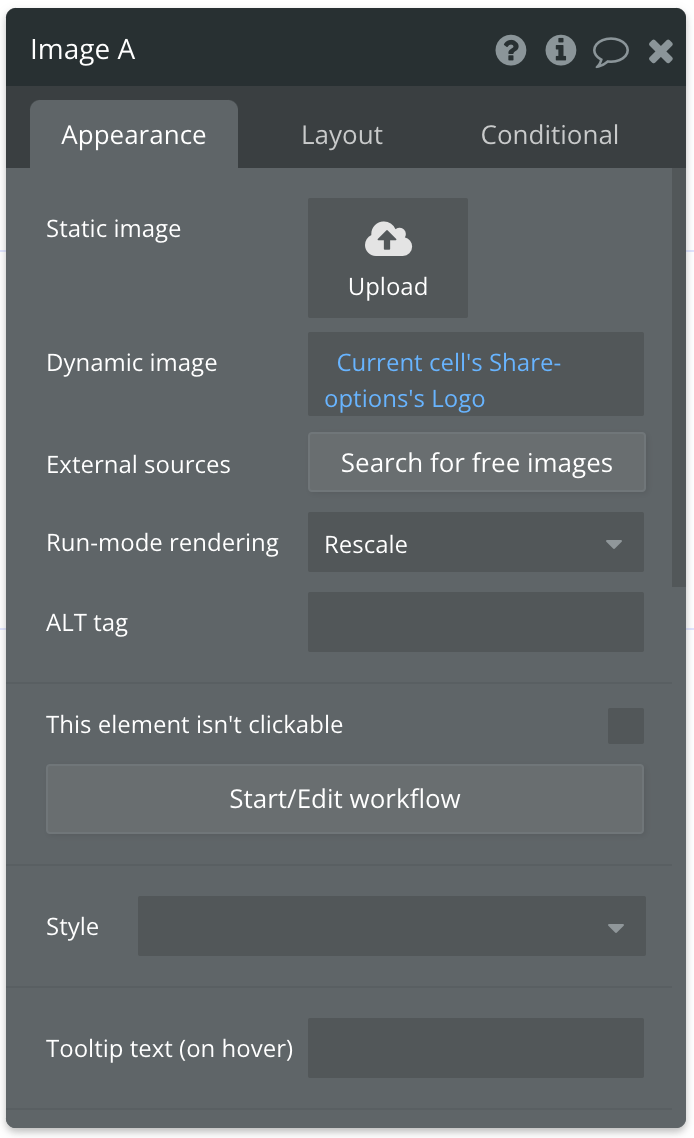Open the help question mark icon

[x=511, y=51]
